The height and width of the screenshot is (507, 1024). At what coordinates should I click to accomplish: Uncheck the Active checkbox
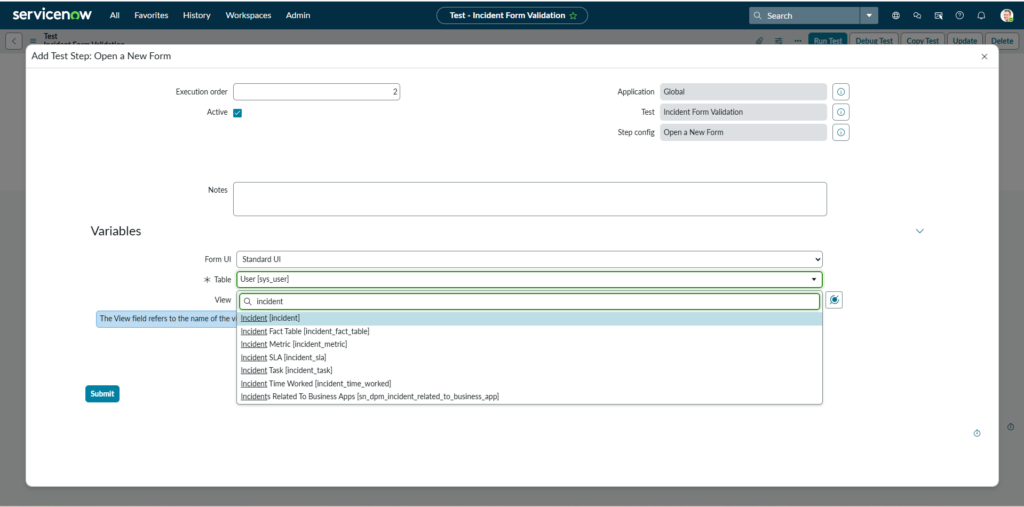click(238, 113)
